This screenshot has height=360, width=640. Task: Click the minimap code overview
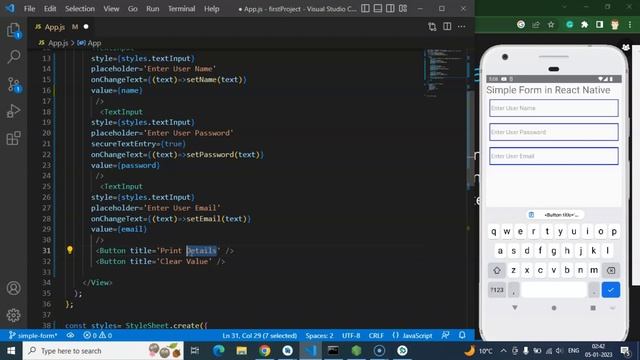click(444, 73)
